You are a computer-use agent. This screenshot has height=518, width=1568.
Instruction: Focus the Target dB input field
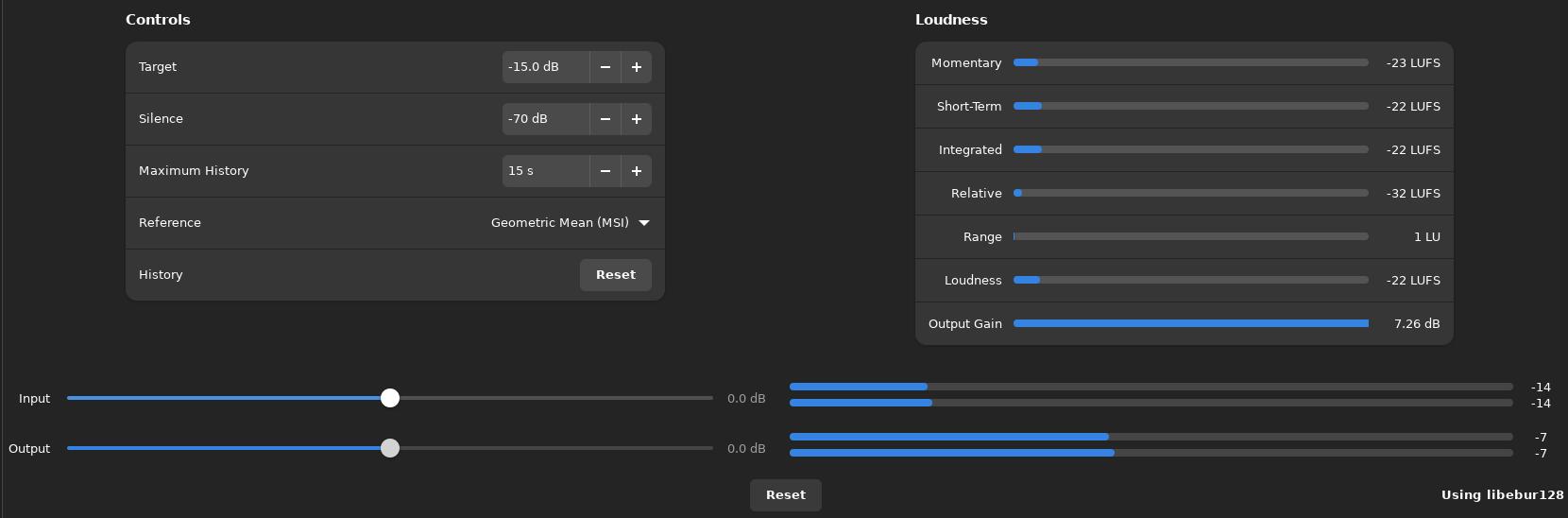(x=545, y=67)
